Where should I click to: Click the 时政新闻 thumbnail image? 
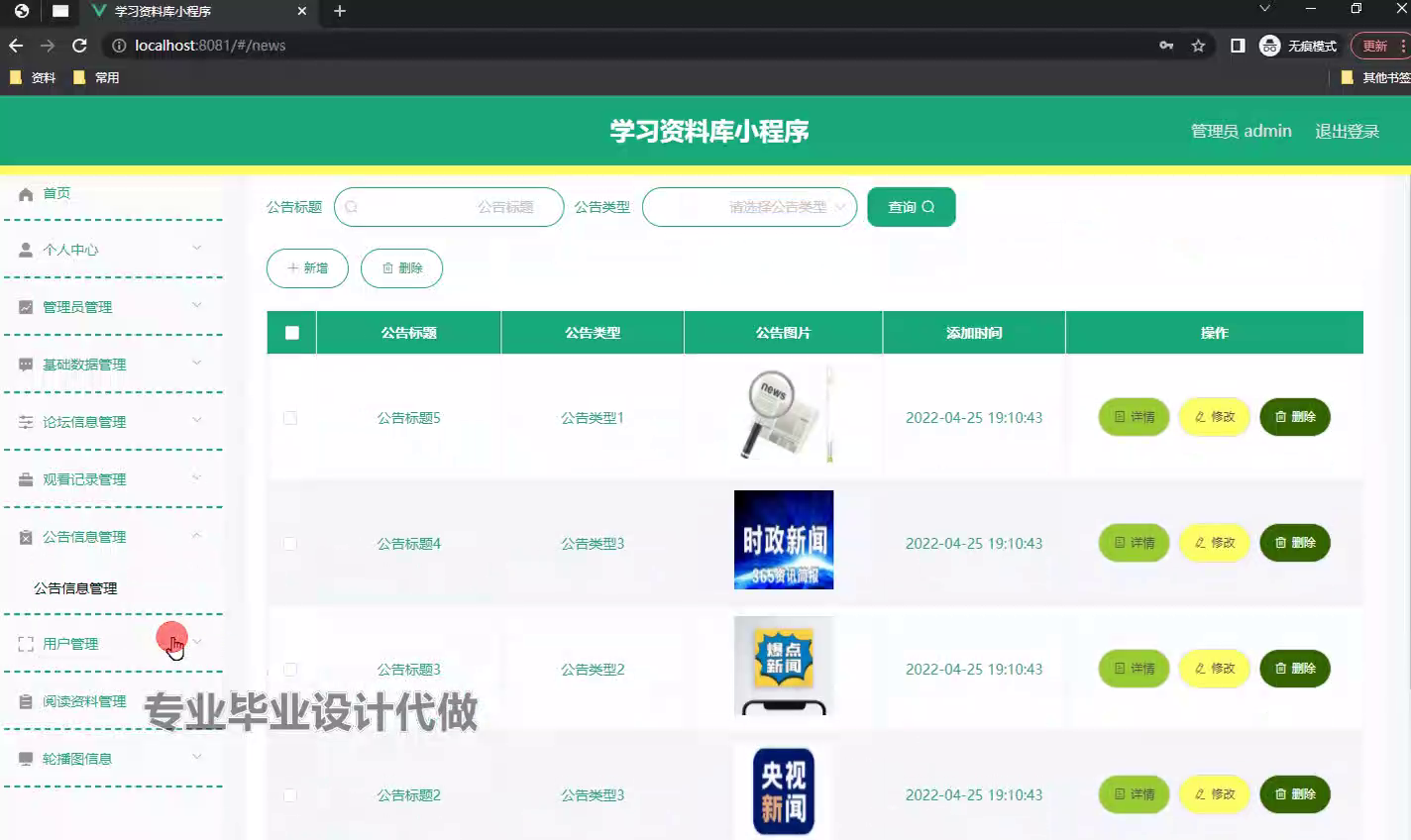tap(784, 540)
